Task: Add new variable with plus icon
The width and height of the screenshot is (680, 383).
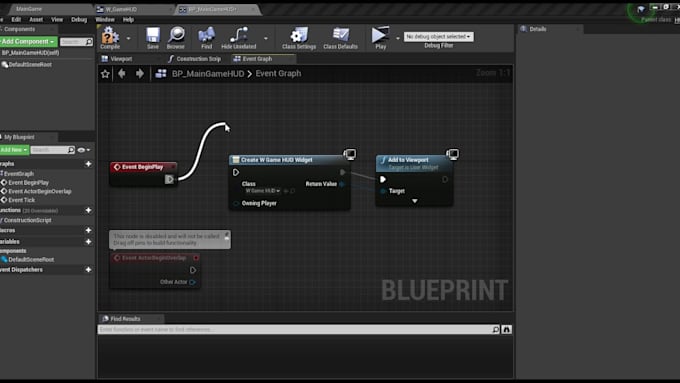Action: coord(88,242)
